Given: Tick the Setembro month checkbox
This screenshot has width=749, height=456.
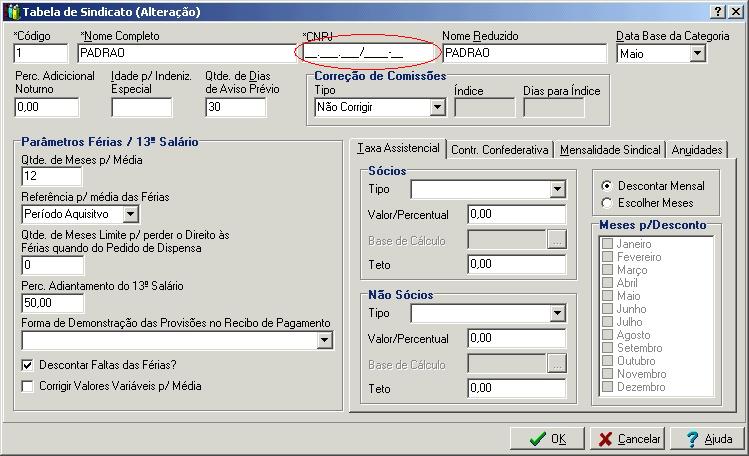Looking at the screenshot, I should click(607, 348).
